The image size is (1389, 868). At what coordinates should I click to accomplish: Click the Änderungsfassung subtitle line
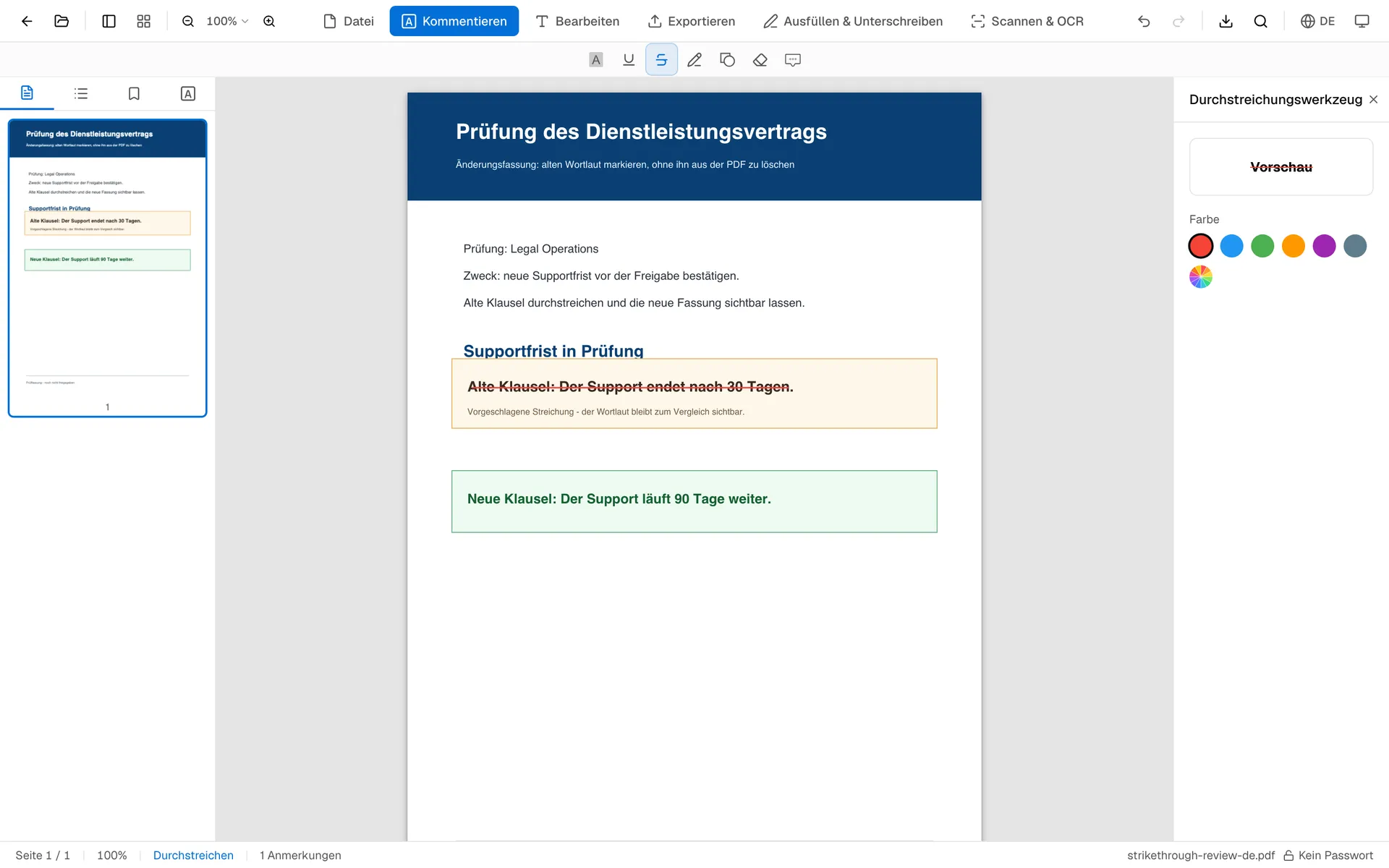pos(625,165)
